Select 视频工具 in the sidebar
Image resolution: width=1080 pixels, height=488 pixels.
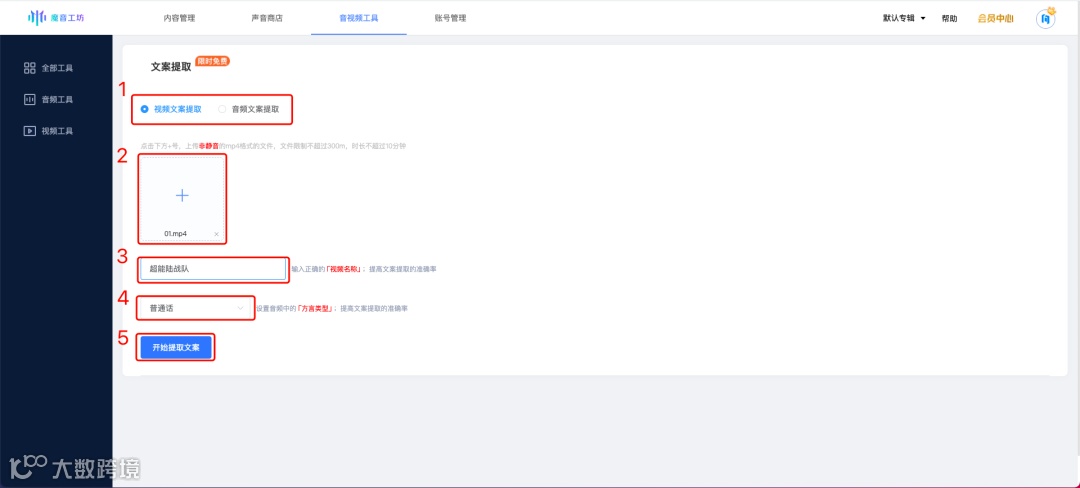48,131
